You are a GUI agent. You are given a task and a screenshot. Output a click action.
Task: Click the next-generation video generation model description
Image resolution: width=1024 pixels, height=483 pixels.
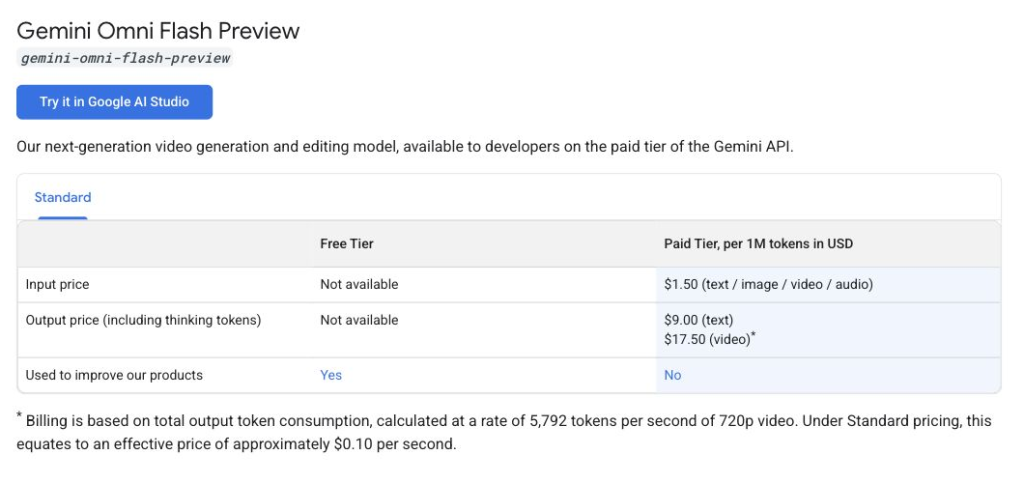click(x=405, y=146)
